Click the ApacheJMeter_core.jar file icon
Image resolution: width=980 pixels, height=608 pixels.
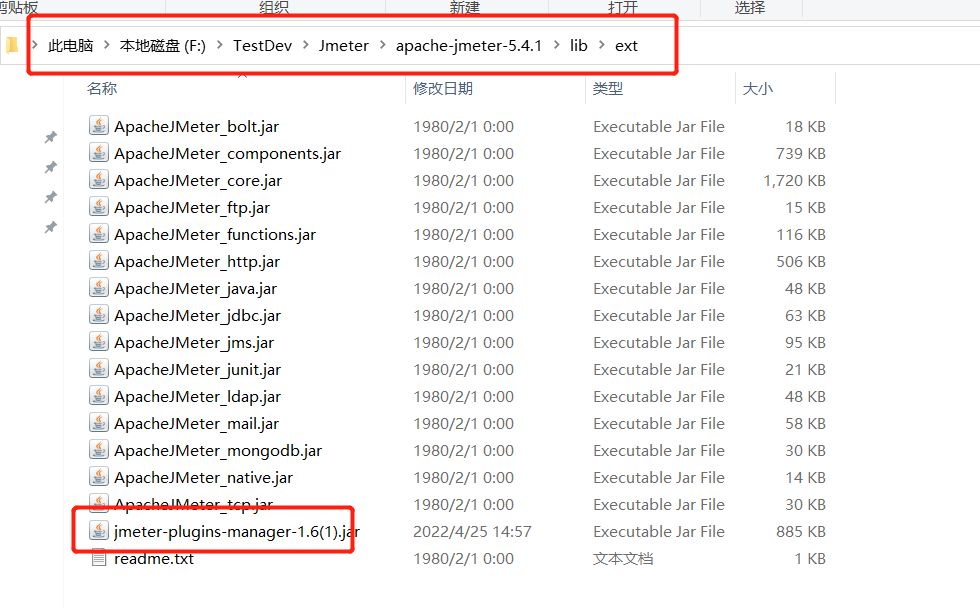[x=98, y=179]
